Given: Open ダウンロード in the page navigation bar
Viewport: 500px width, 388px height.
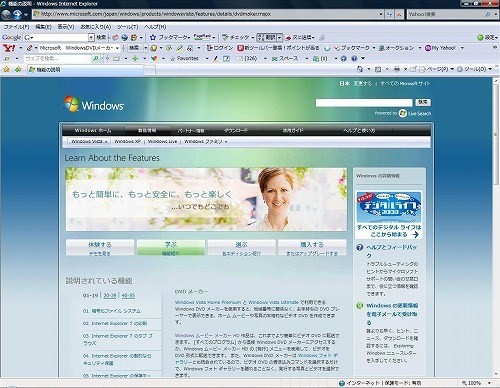Looking at the screenshot, I should [x=235, y=130].
